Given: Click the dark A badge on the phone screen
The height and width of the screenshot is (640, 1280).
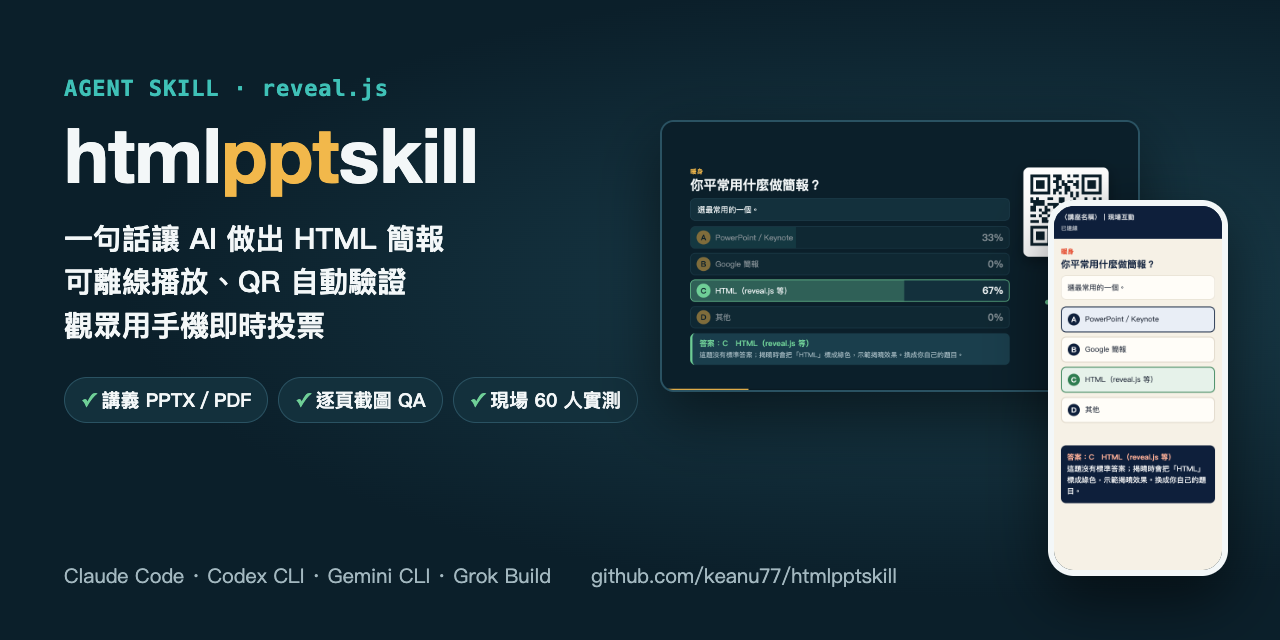Looking at the screenshot, I should coord(1074,319).
